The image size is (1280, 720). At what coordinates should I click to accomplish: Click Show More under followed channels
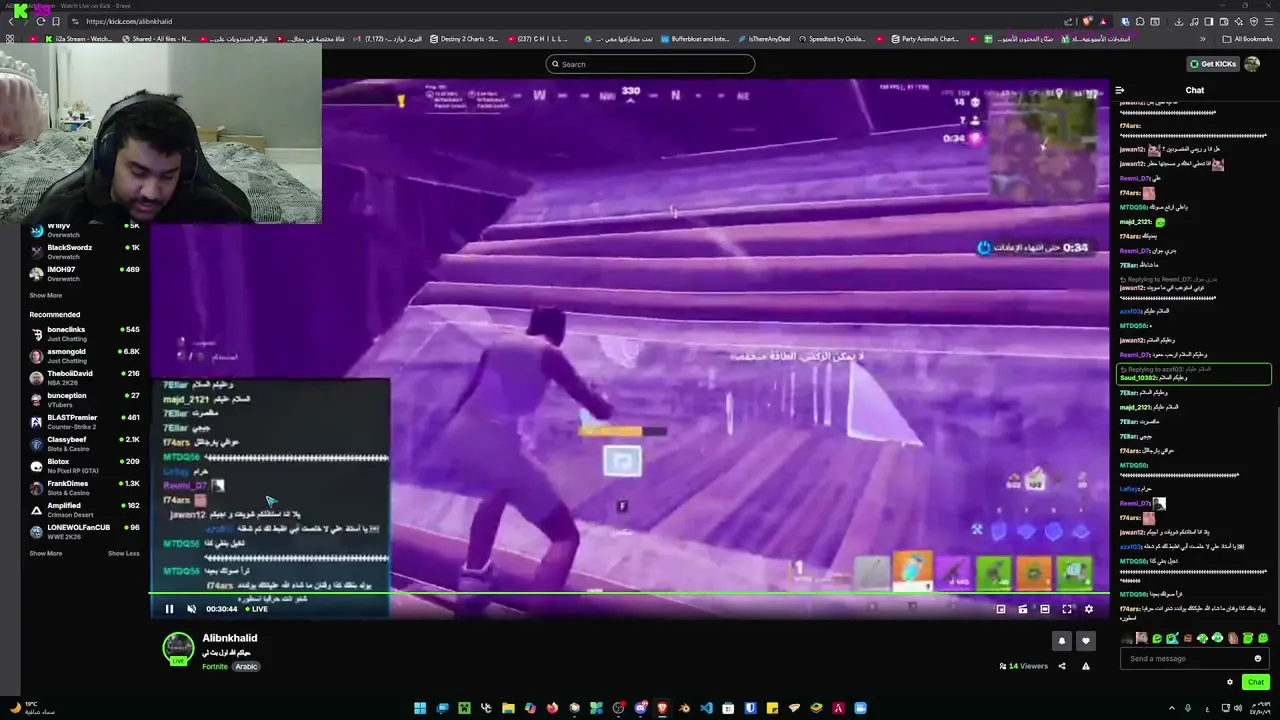pos(46,295)
